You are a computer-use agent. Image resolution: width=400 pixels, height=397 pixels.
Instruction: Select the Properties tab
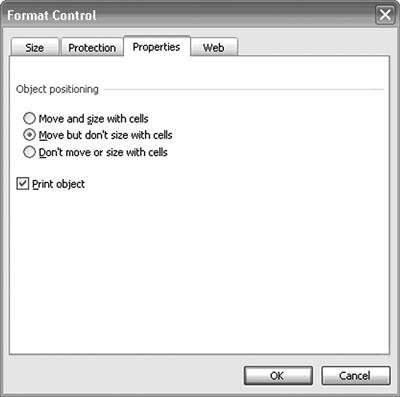point(157,46)
